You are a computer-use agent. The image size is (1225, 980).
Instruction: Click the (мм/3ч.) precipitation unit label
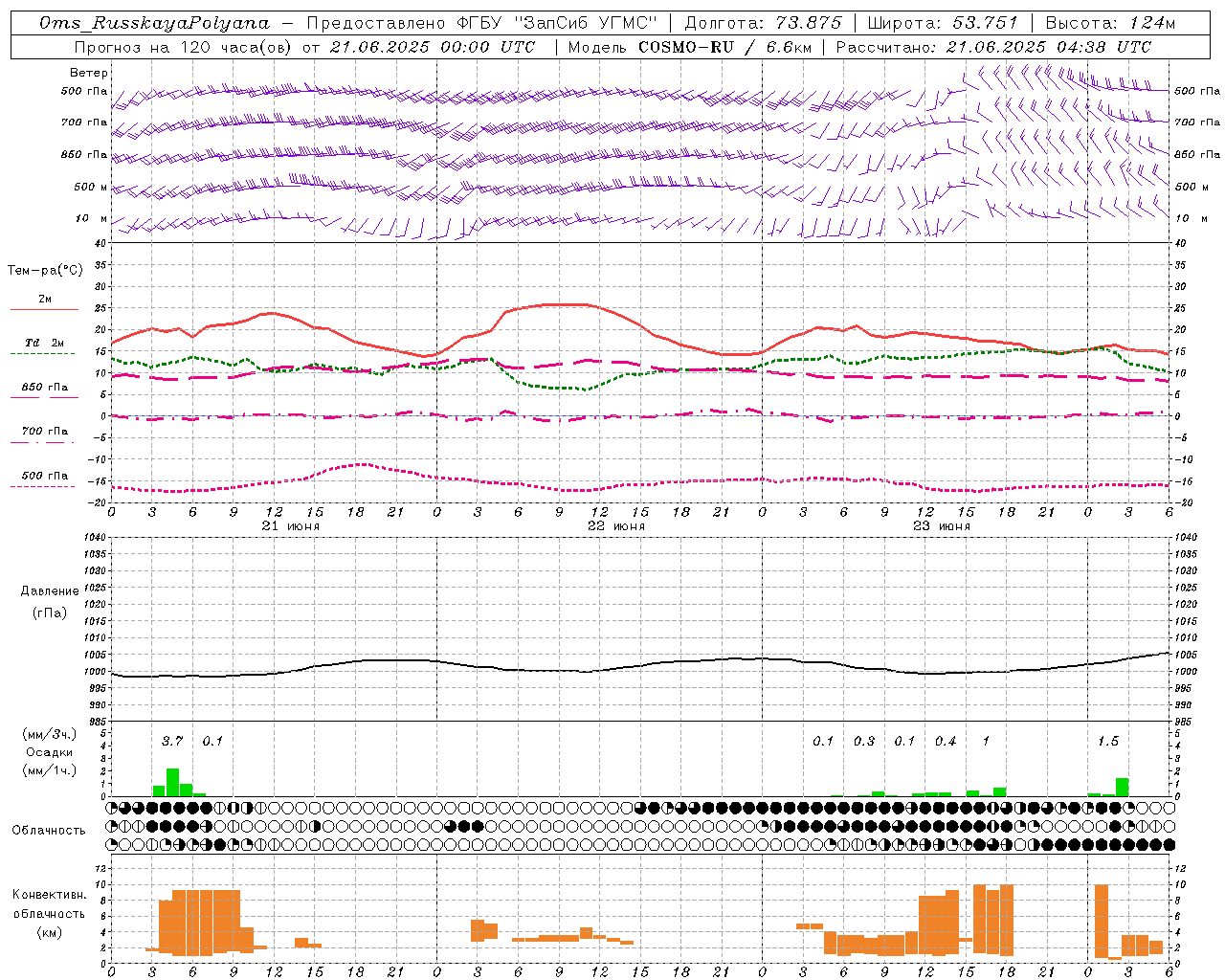50,734
